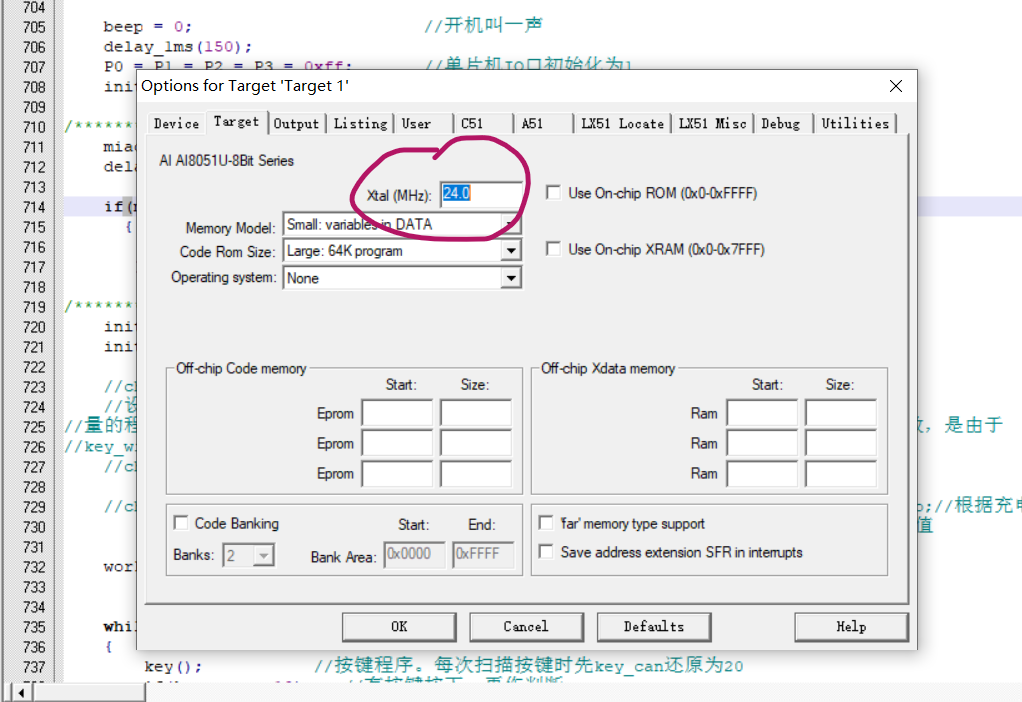Open the Debug tab
Viewport: 1022px width, 702px height.
point(780,123)
